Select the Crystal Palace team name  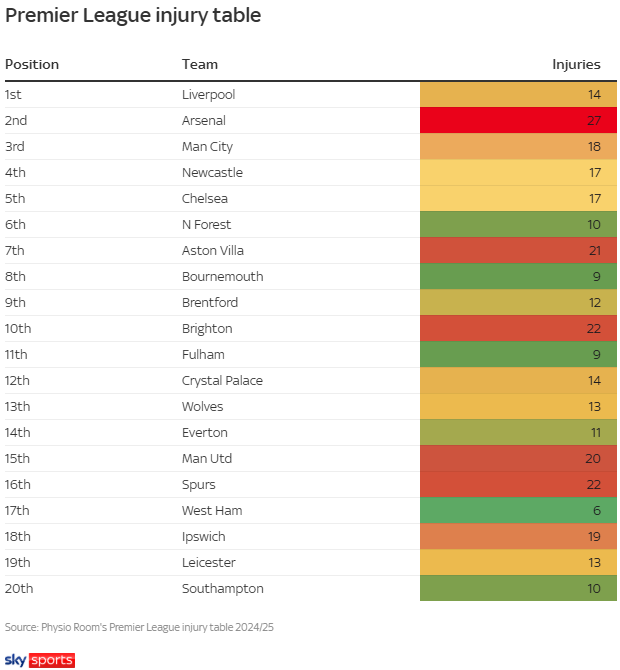click(x=223, y=381)
